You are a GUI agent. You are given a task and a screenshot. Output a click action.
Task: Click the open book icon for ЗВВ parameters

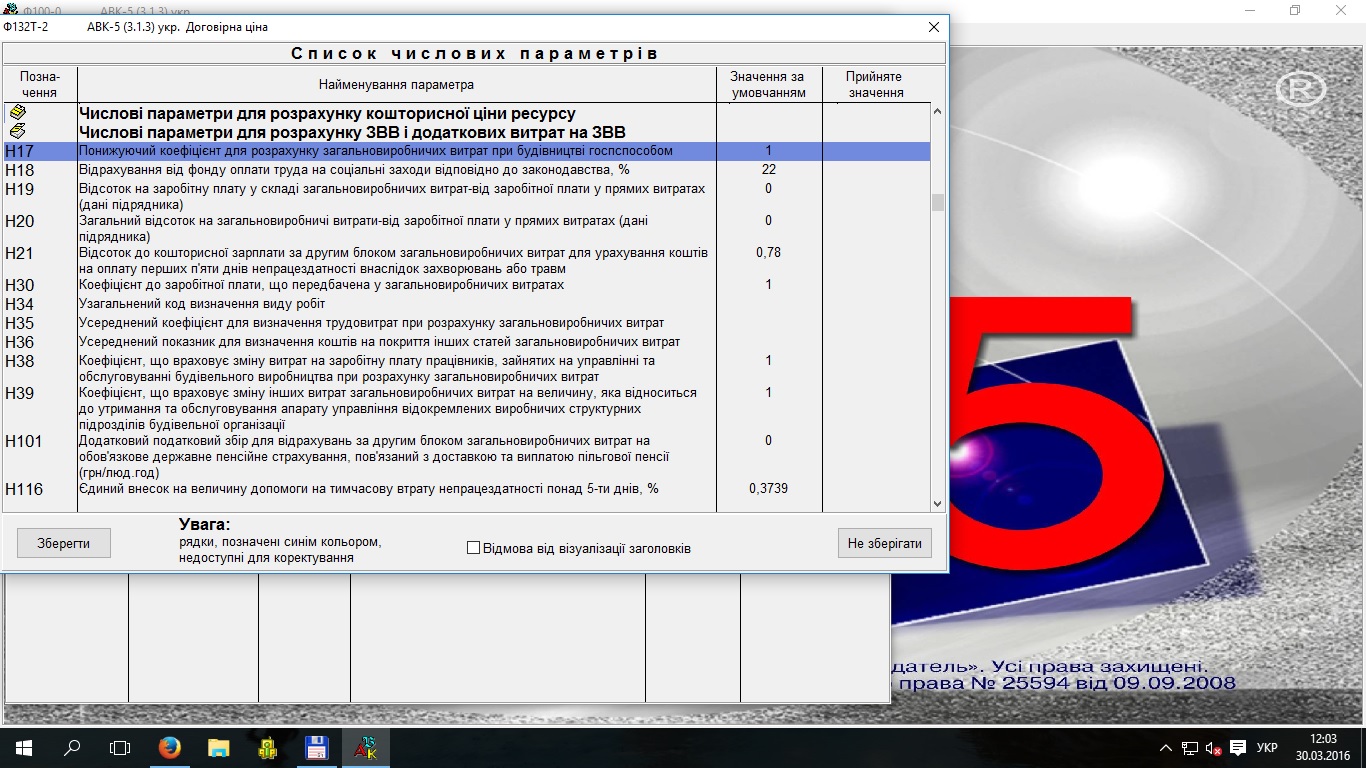click(17, 132)
